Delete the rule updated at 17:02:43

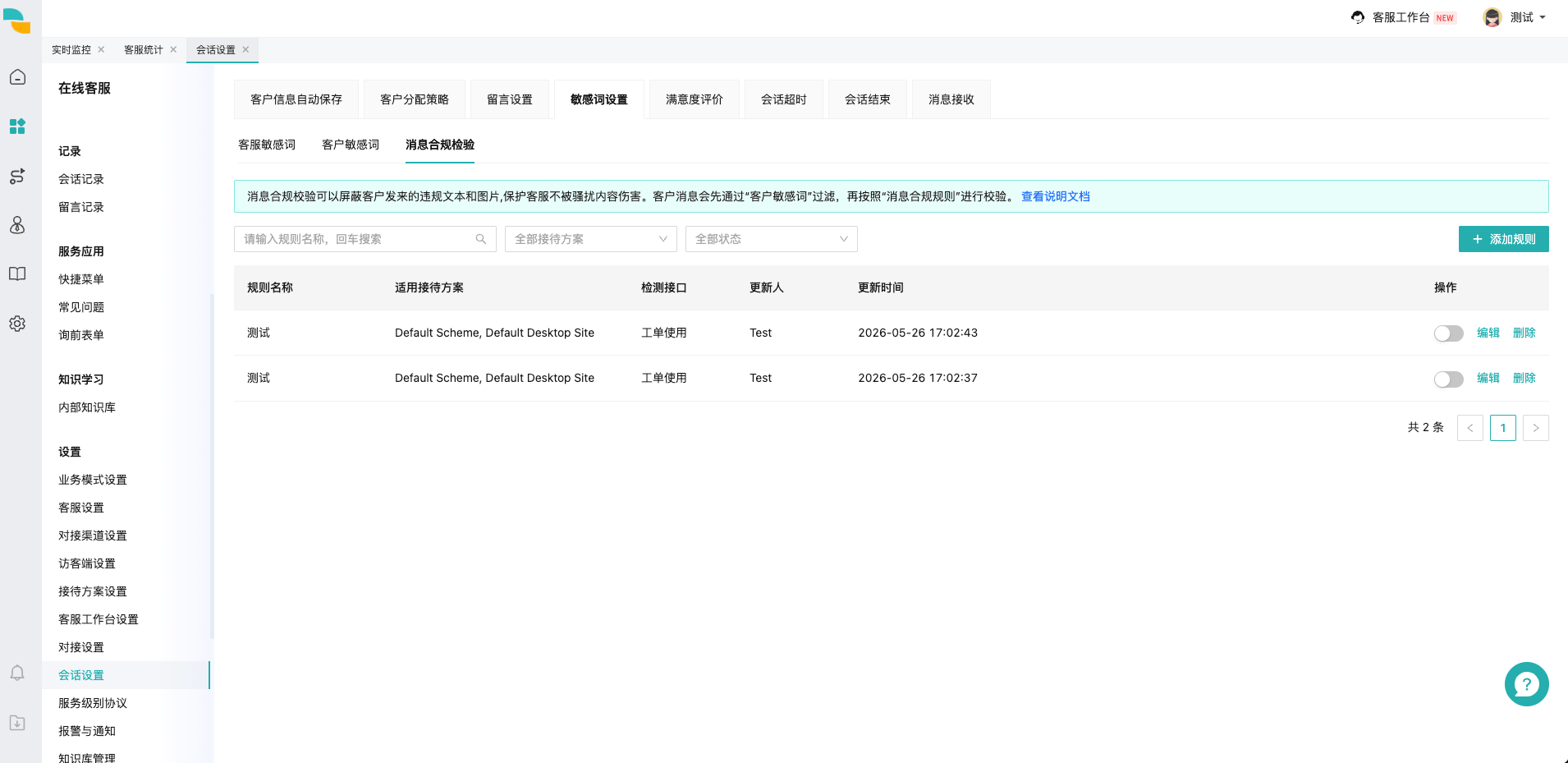pyautogui.click(x=1524, y=333)
